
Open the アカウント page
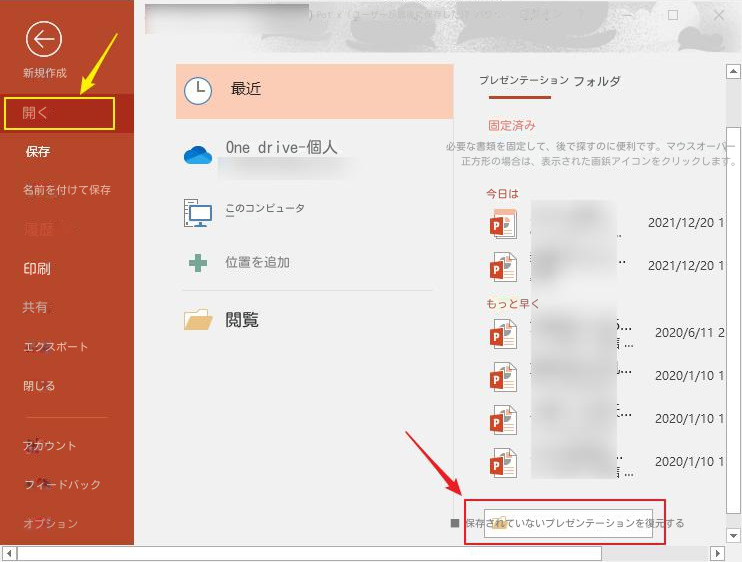50,445
